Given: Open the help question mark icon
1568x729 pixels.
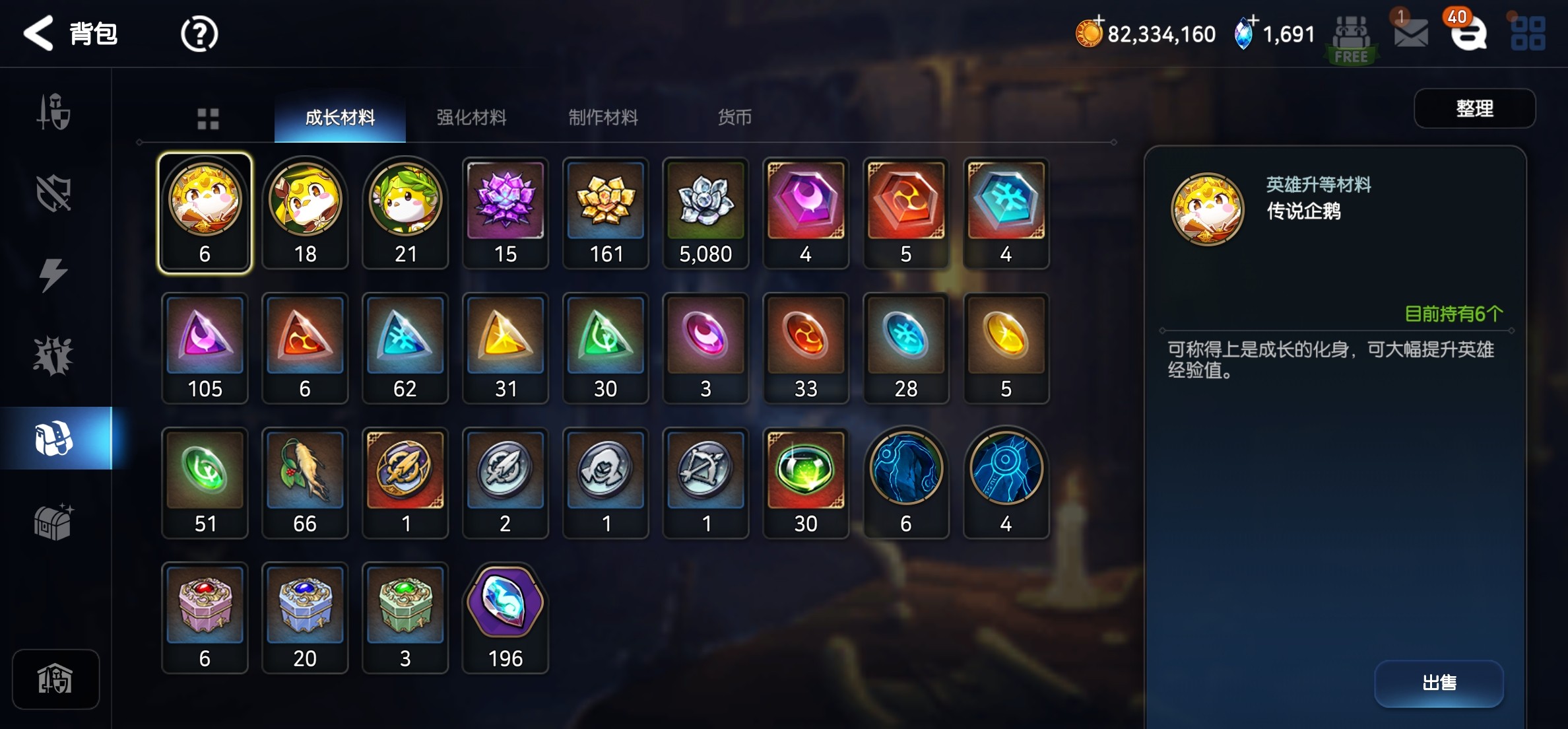Looking at the screenshot, I should click(199, 34).
